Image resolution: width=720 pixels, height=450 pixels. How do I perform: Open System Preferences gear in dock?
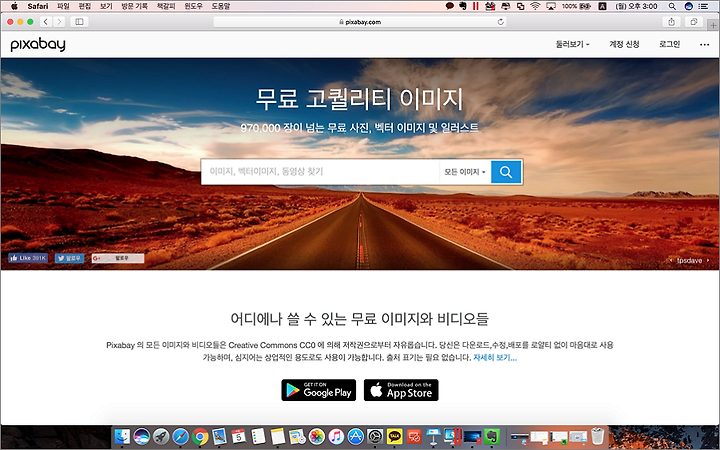375,436
